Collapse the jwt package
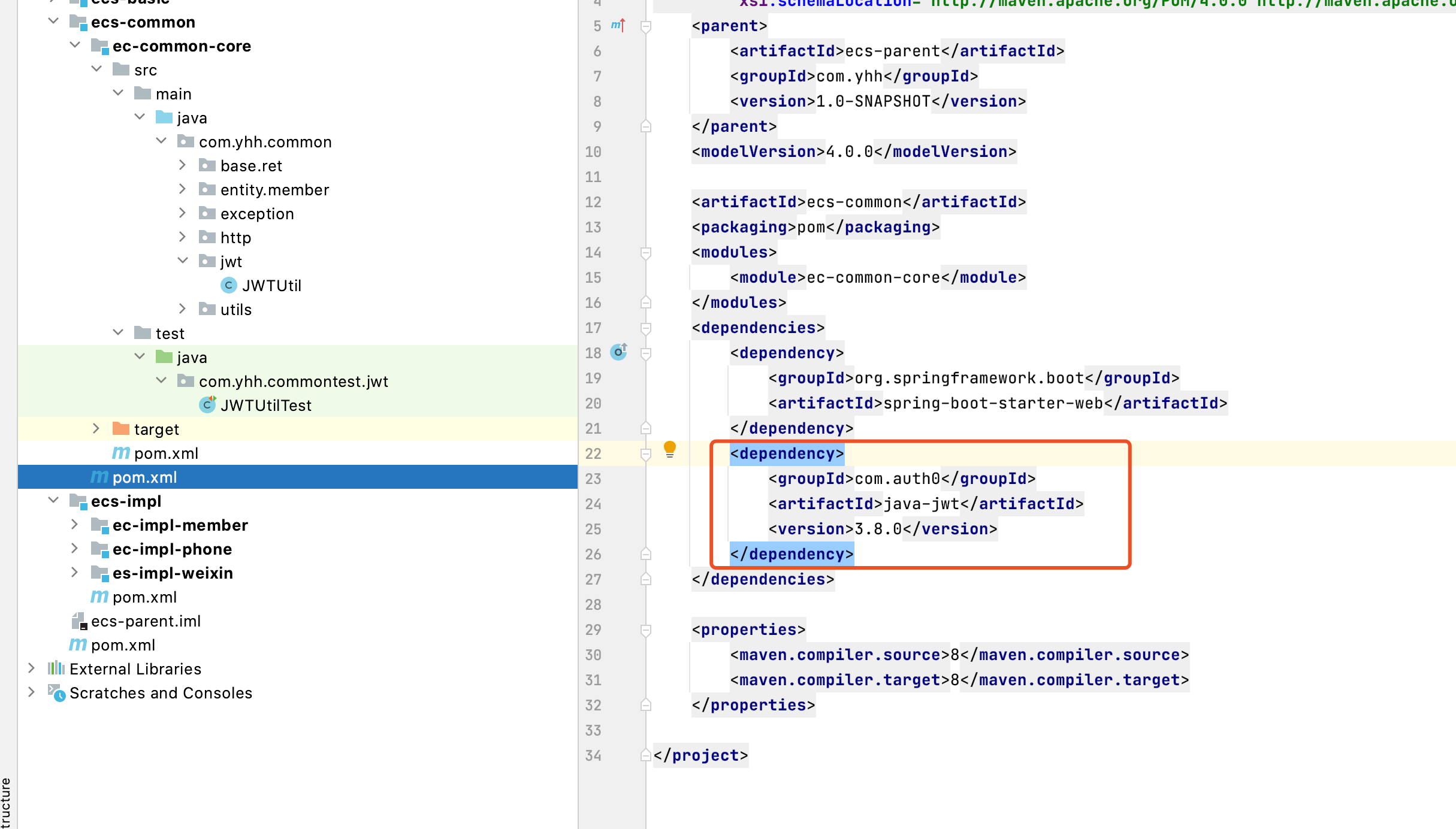Screen dimensions: 1456x829 (183, 261)
